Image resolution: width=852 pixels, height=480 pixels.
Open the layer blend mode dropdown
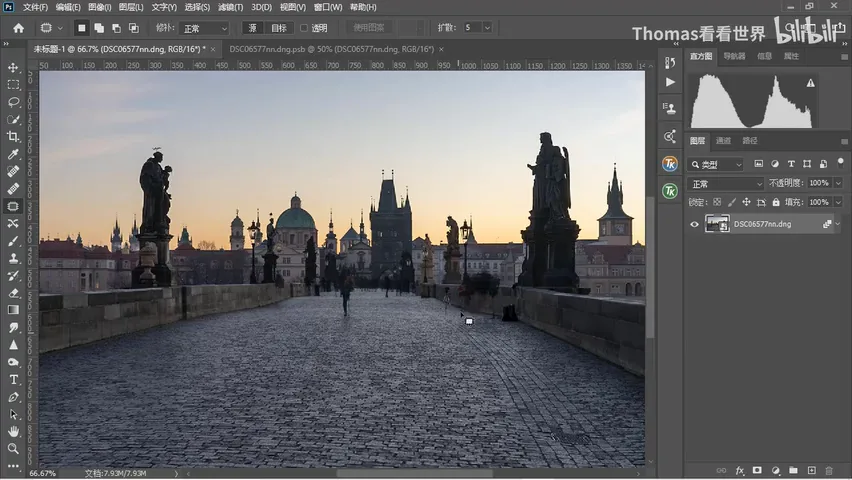pos(725,184)
